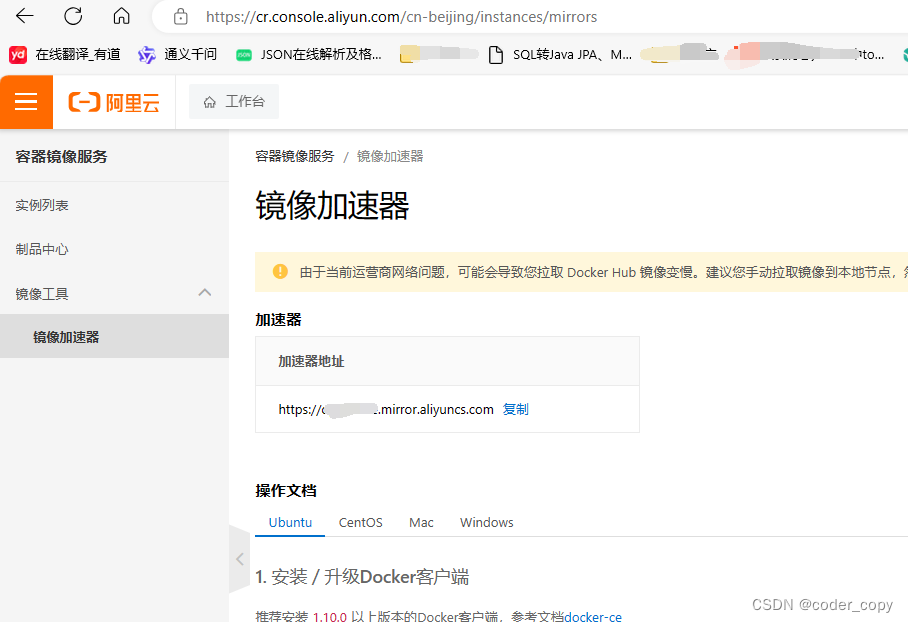Reload the page with the refresh icon

point(73,16)
